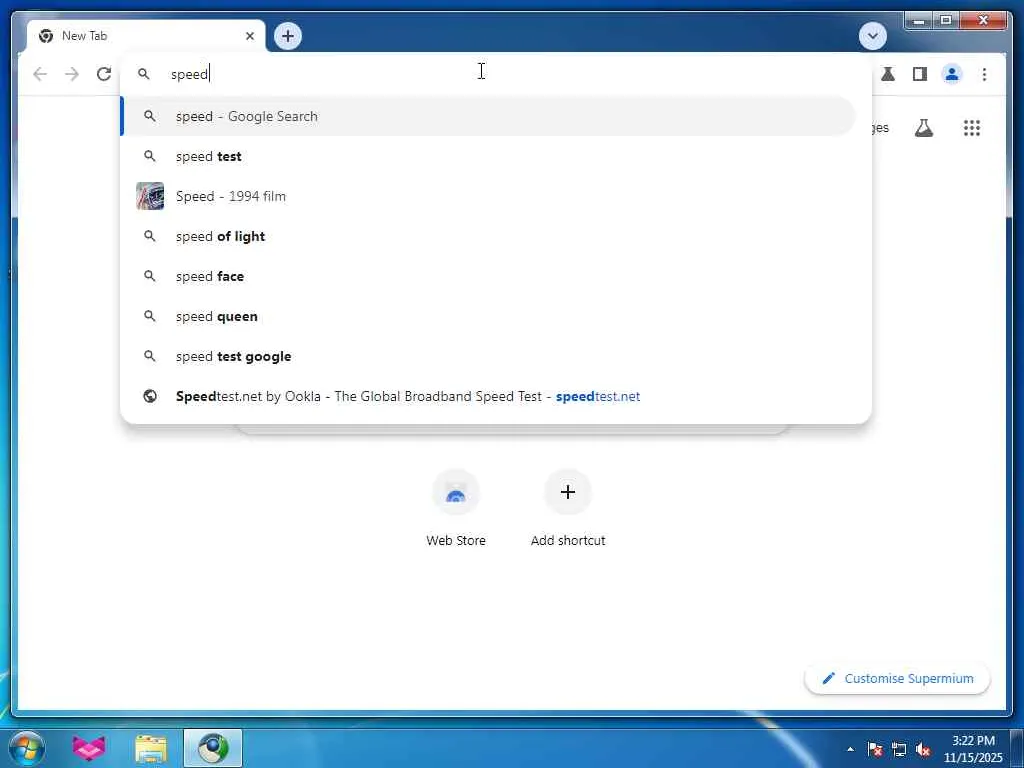Click the Action Center flag tray icon
This screenshot has width=1024, height=768.
(875, 749)
